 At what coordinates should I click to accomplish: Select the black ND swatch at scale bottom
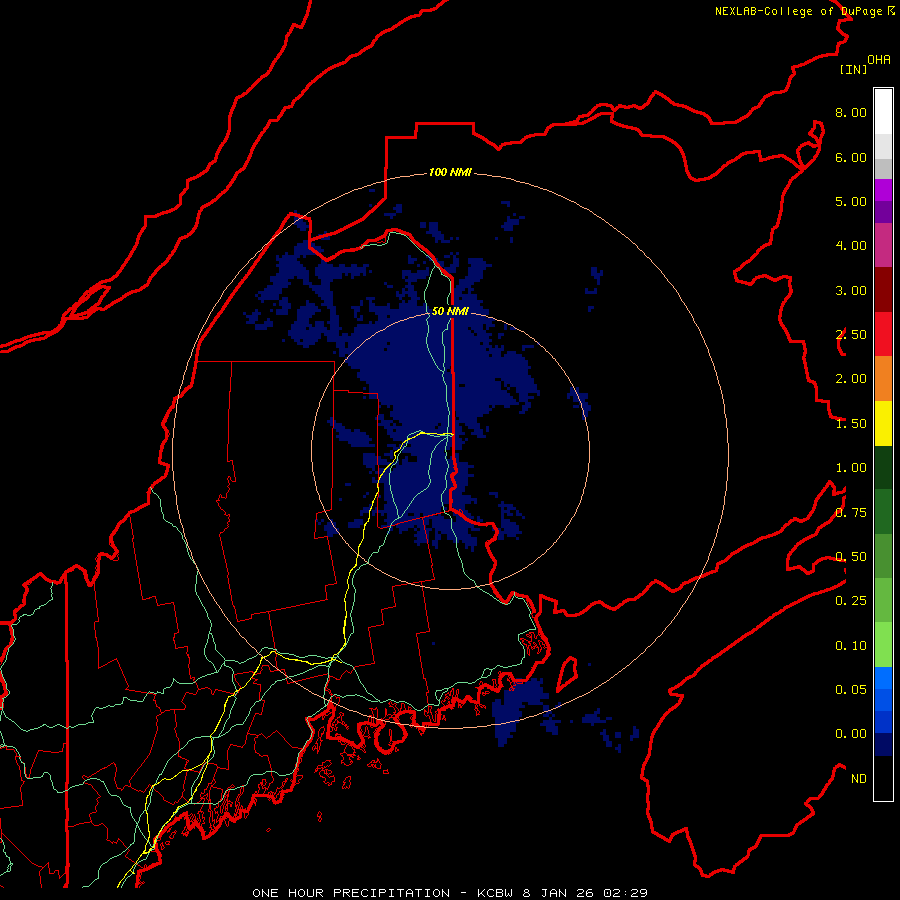(x=883, y=778)
